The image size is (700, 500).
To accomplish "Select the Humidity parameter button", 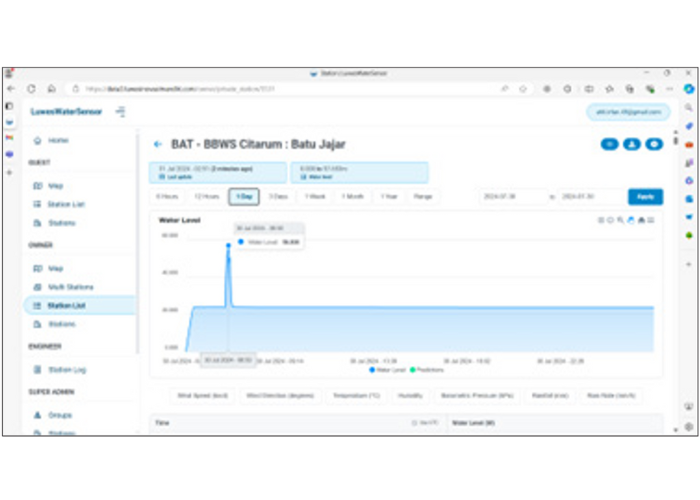I will (412, 395).
